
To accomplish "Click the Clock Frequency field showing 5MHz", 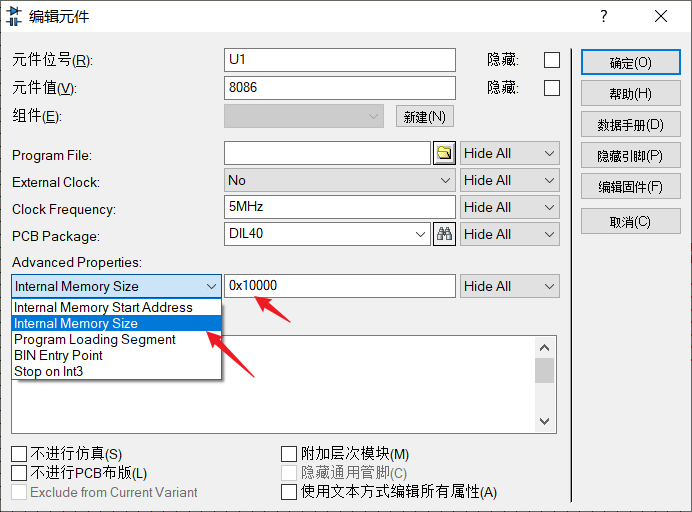I will 340,207.
